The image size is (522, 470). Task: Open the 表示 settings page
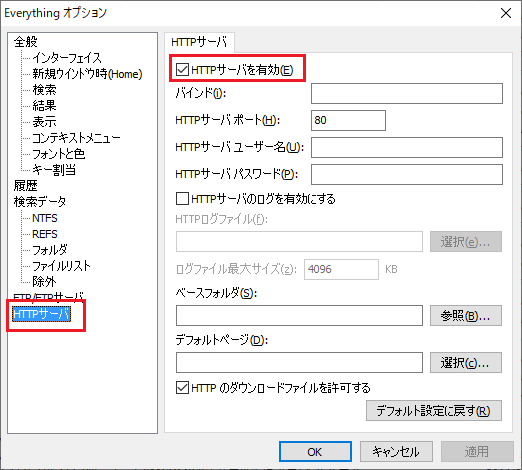pyautogui.click(x=44, y=122)
